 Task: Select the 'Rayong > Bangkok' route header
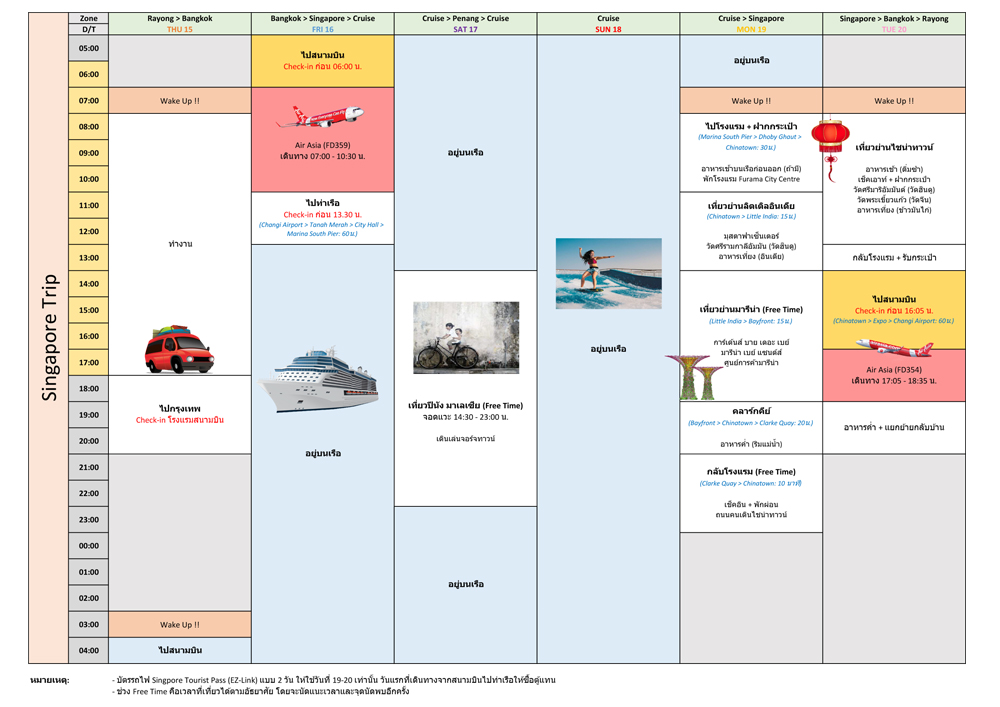[180, 18]
